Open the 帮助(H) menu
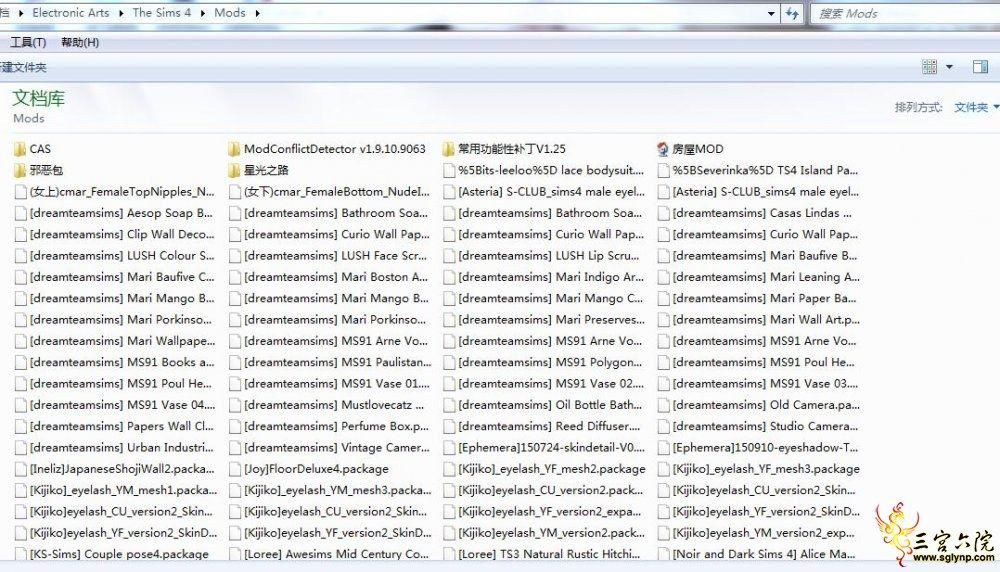Image resolution: width=1000 pixels, height=572 pixels. click(80, 43)
